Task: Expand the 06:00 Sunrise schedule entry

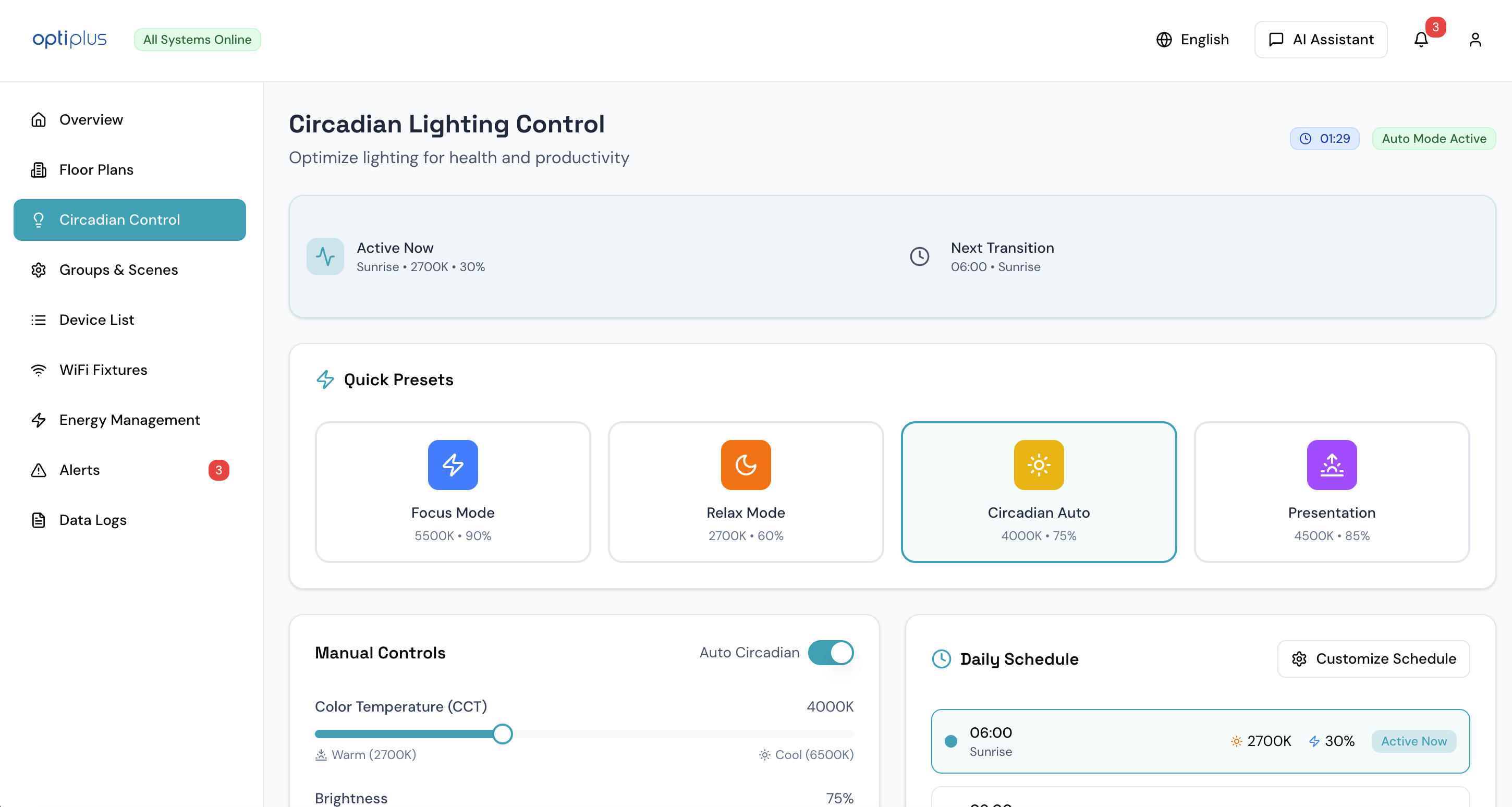Action: (1200, 741)
